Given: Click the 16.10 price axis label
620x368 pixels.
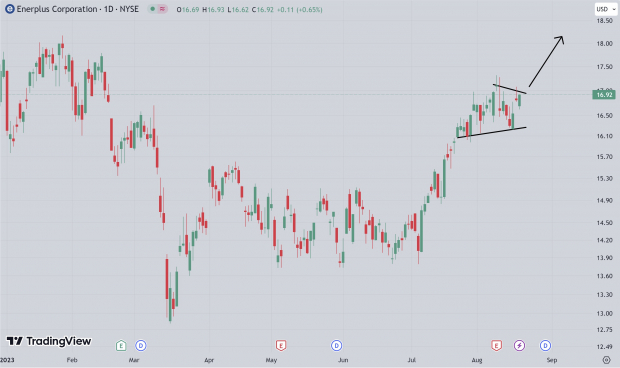Looking at the screenshot, I should 604,136.
